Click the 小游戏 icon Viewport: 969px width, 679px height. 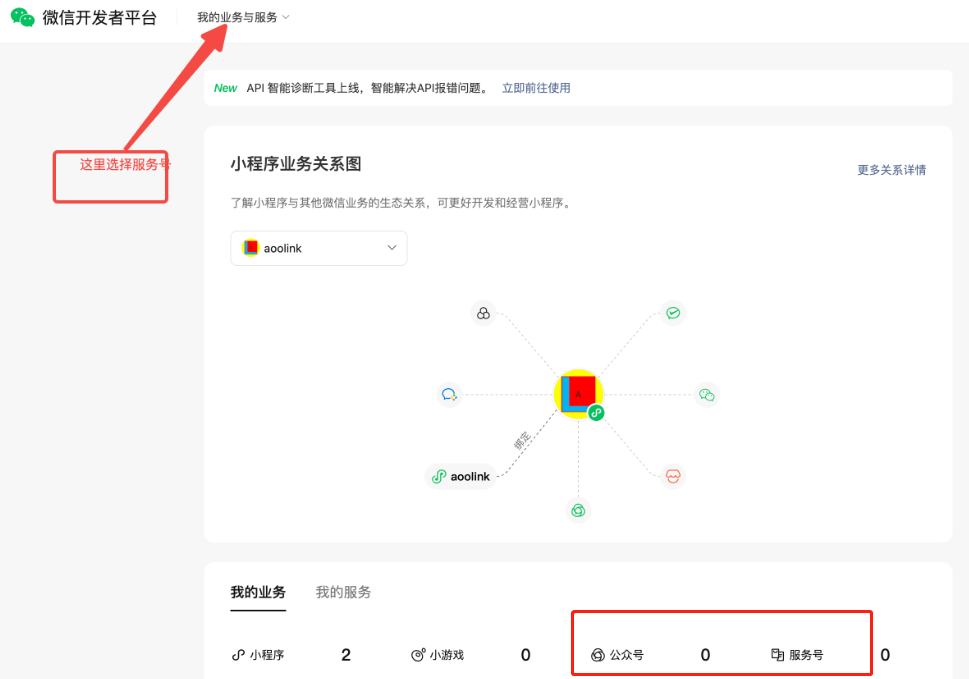tap(418, 655)
